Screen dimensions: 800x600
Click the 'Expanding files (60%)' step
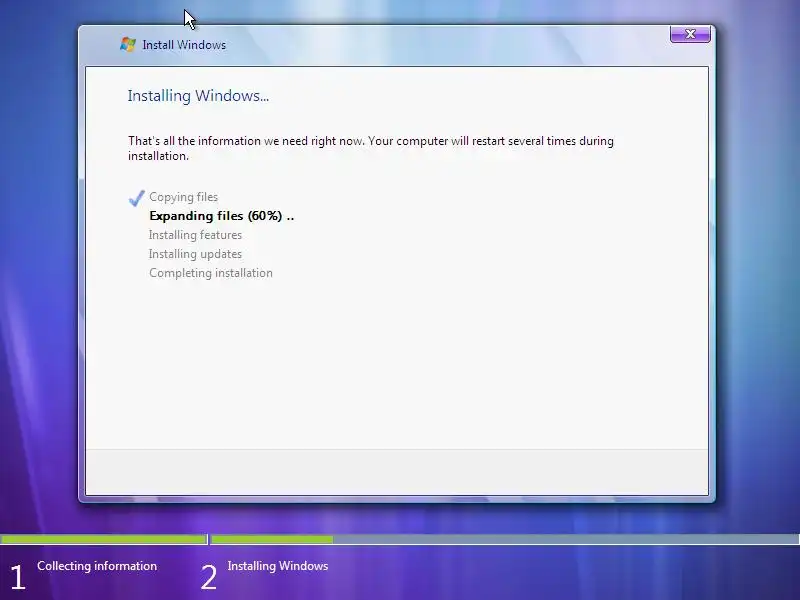[x=222, y=216]
